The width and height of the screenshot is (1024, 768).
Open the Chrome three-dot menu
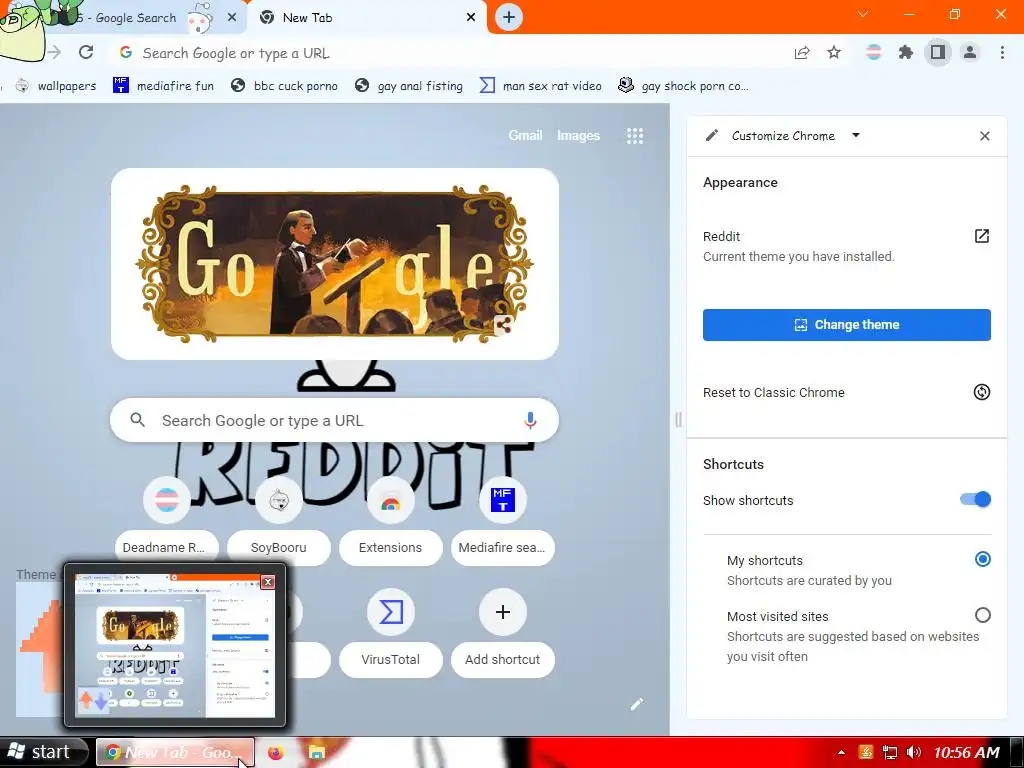(x=1002, y=52)
